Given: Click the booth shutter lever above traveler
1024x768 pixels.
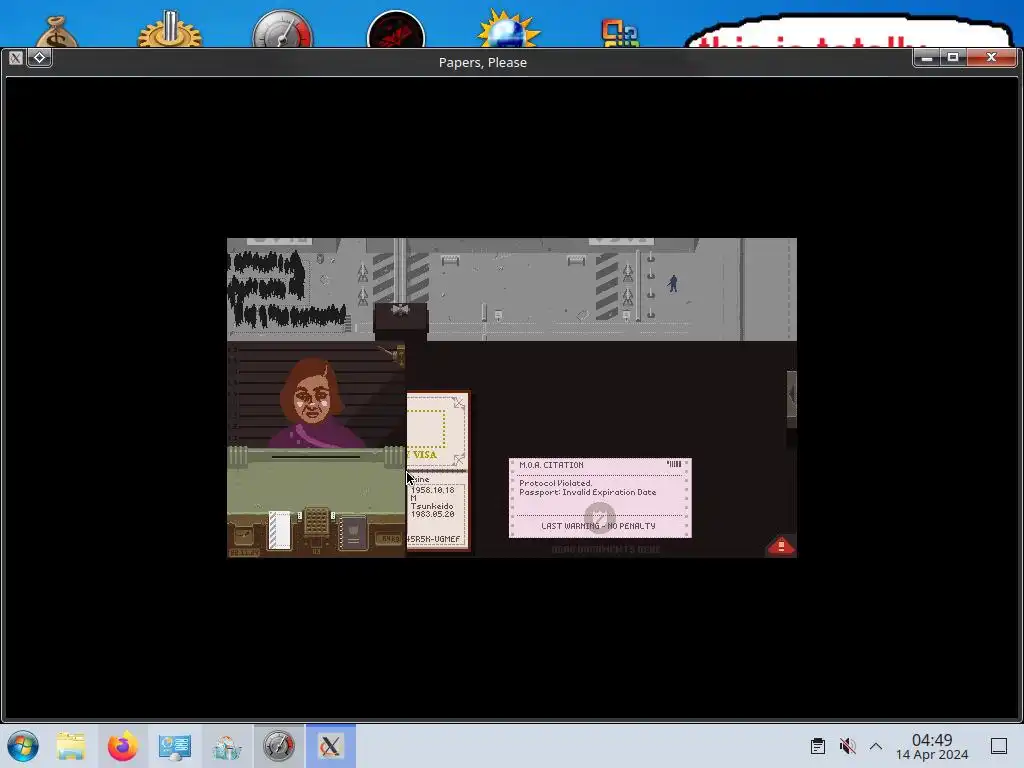Looking at the screenshot, I should pos(394,354).
